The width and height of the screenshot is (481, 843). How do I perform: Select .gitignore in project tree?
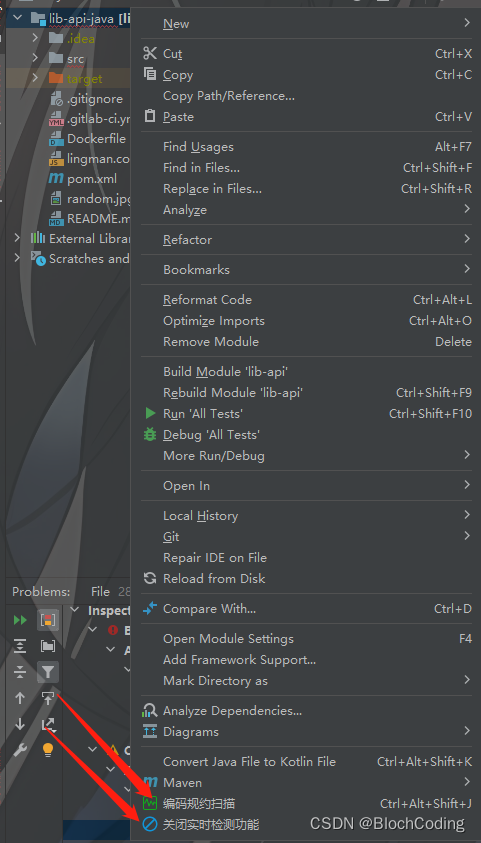(x=95, y=98)
